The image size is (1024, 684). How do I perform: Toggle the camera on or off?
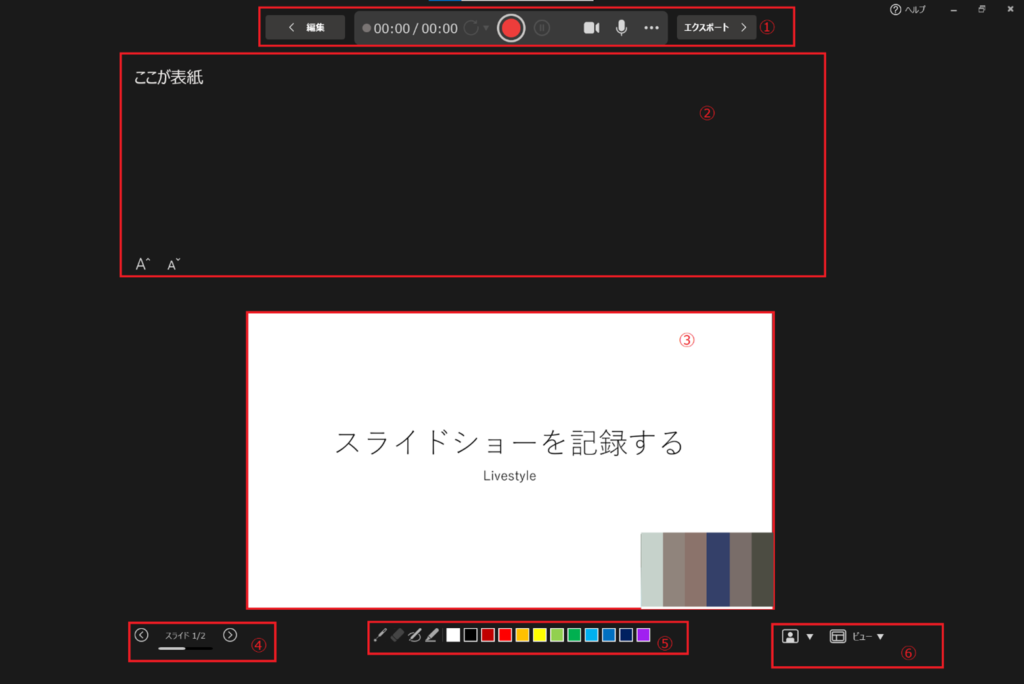tap(591, 28)
